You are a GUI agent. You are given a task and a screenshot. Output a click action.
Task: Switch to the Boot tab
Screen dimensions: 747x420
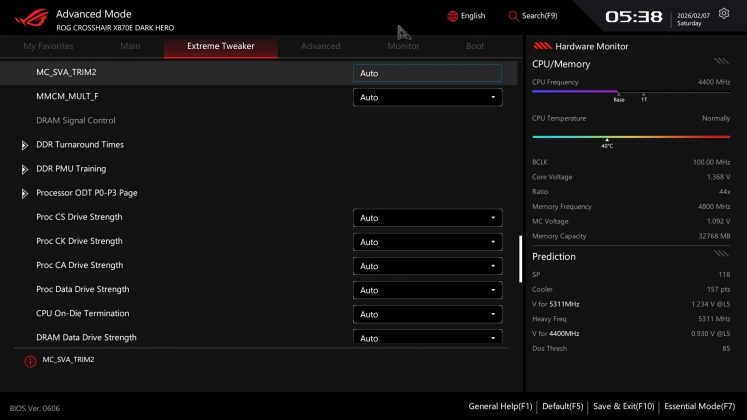[475, 46]
